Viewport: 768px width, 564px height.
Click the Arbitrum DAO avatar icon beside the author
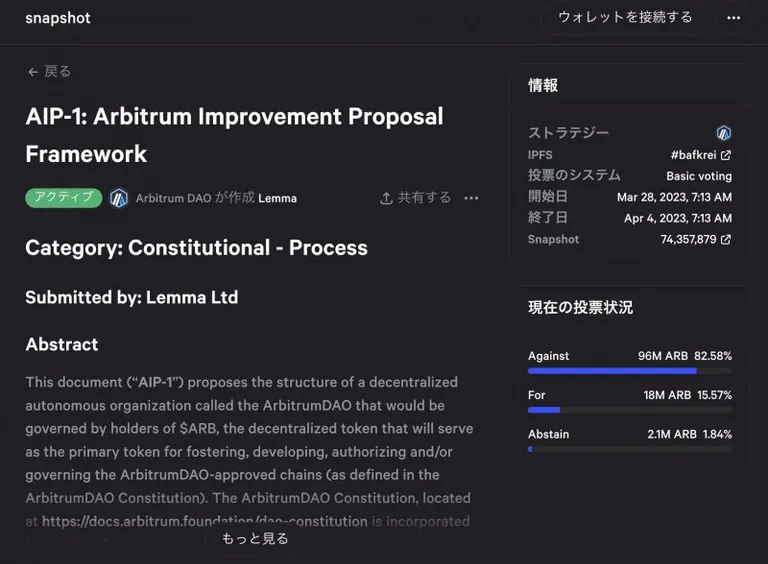119,198
